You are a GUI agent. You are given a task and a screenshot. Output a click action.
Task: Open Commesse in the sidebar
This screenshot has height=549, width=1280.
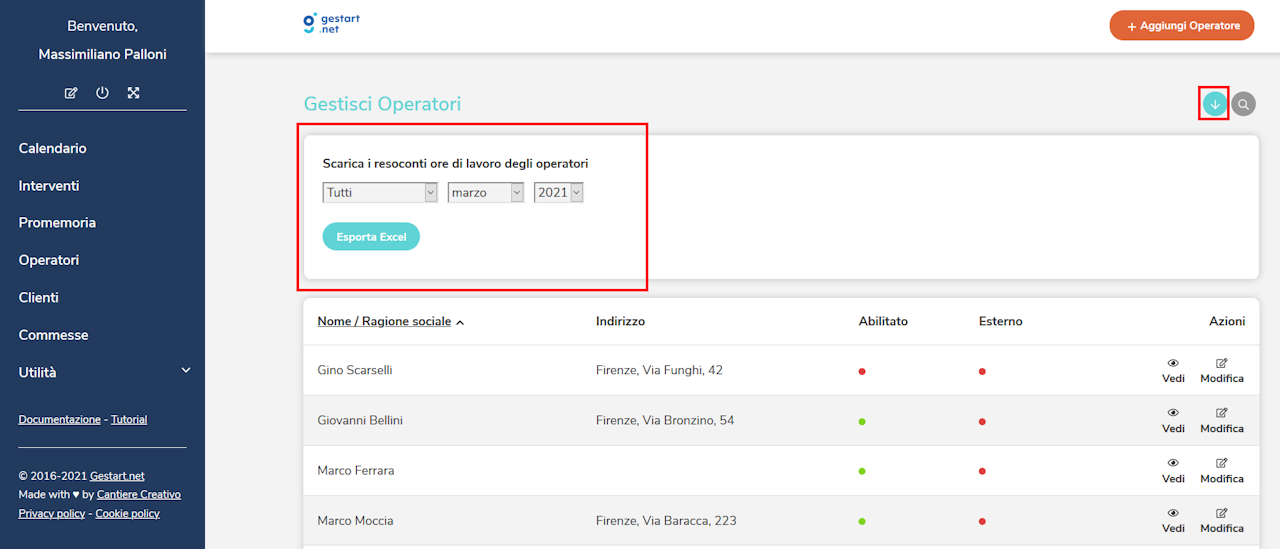click(53, 335)
